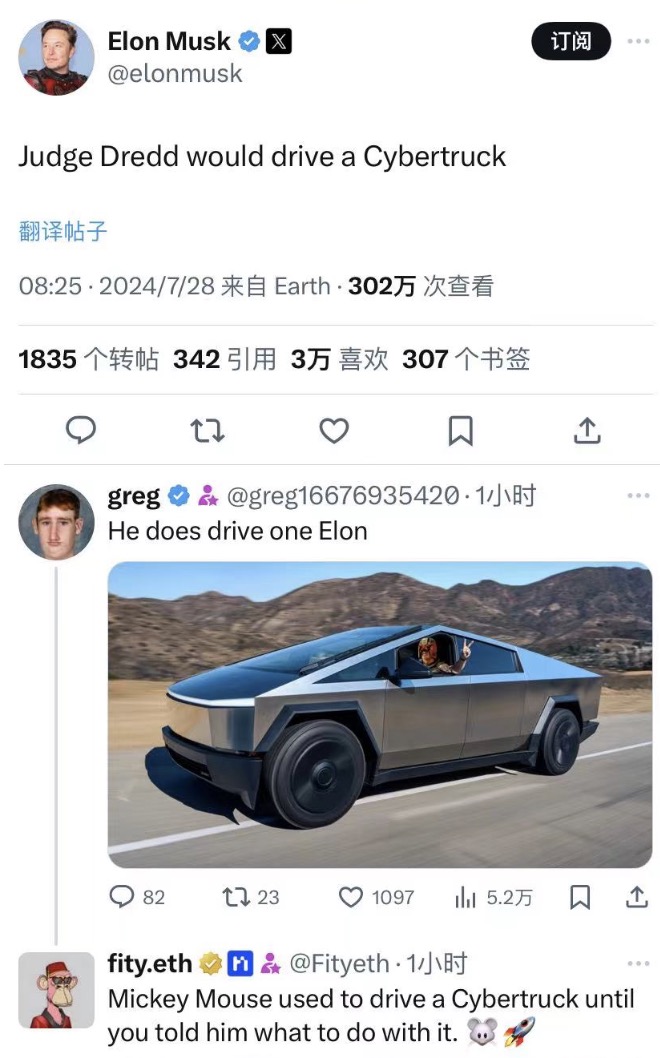
Task: Share Elon Musk's post via share icon
Action: pos(587,430)
